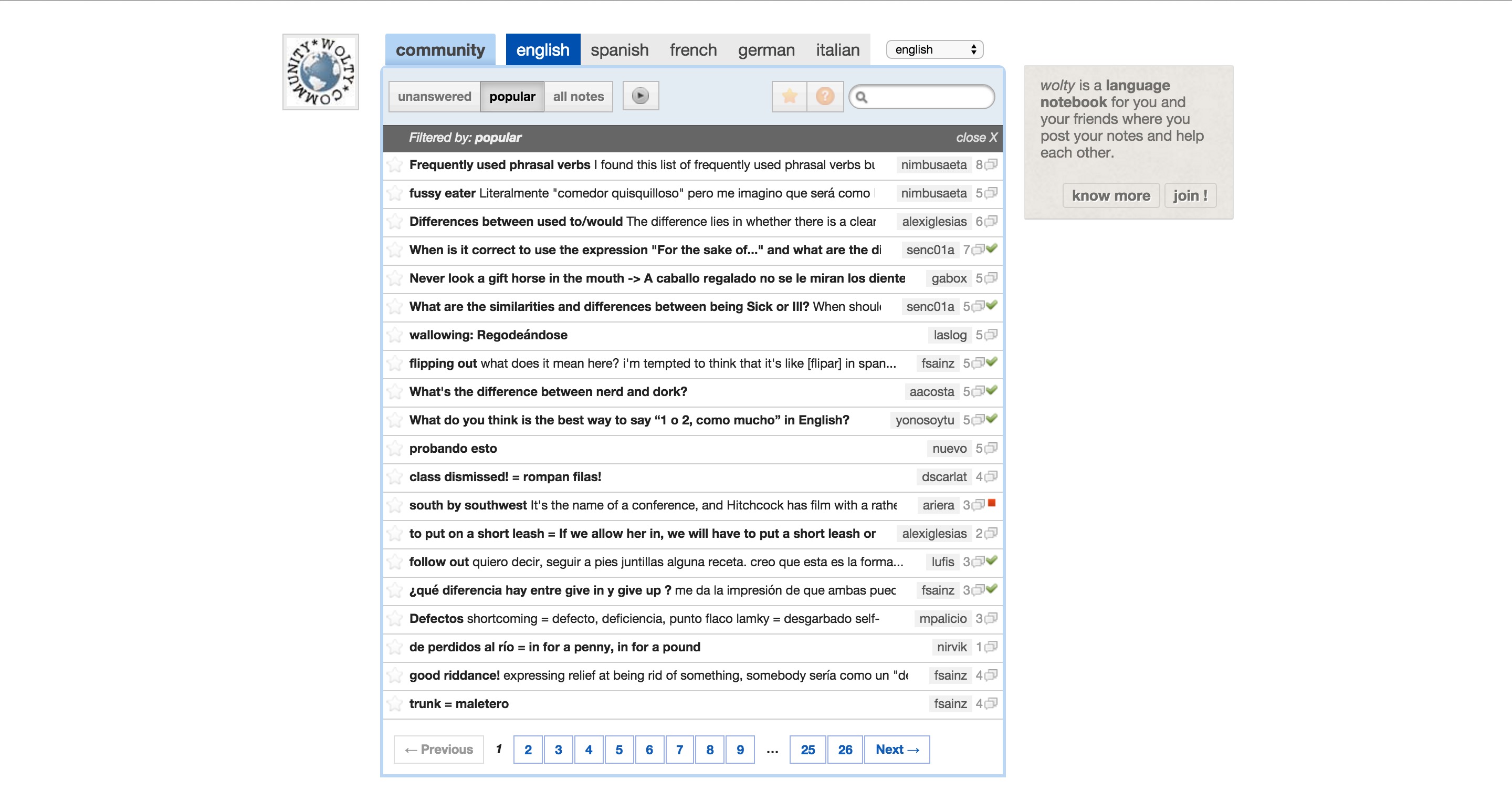Click green checkmark on 'give in y give up' row
The height and width of the screenshot is (790, 1512).
pyautogui.click(x=992, y=588)
